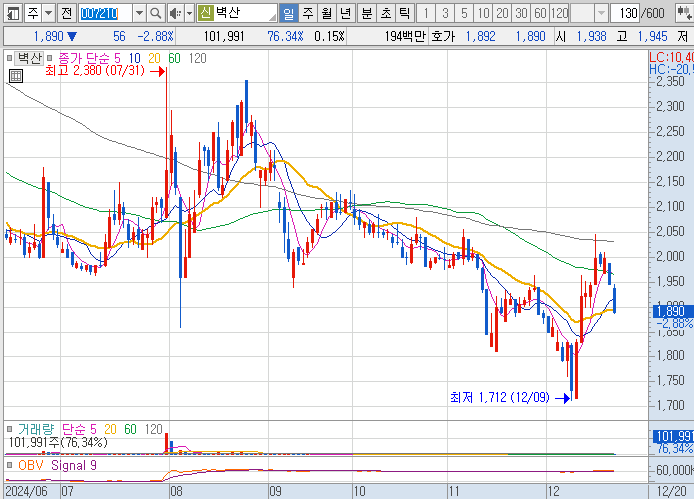Click the bar count field showing 130

click(x=625, y=14)
